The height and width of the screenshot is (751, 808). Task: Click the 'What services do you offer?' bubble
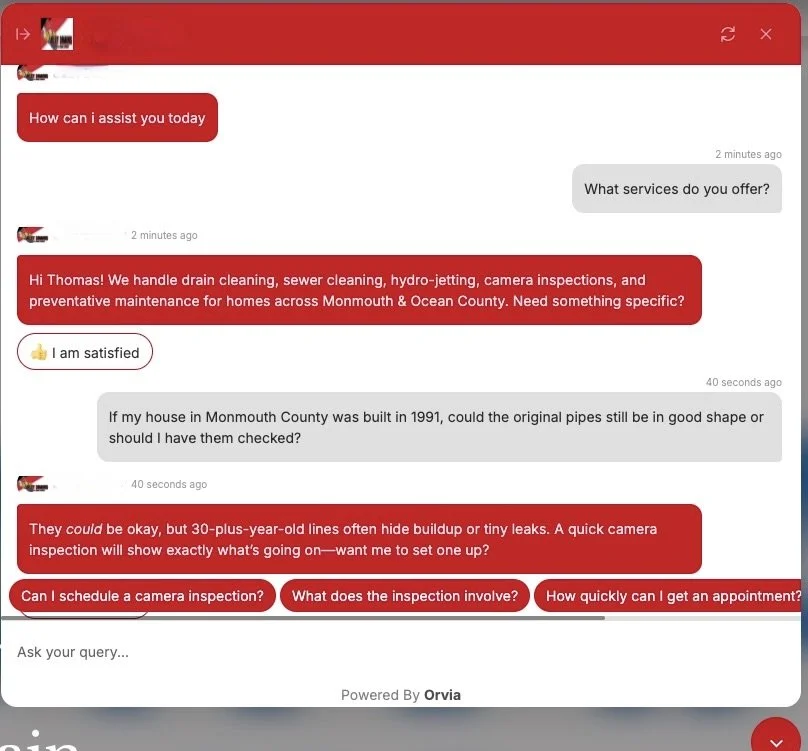pos(677,189)
